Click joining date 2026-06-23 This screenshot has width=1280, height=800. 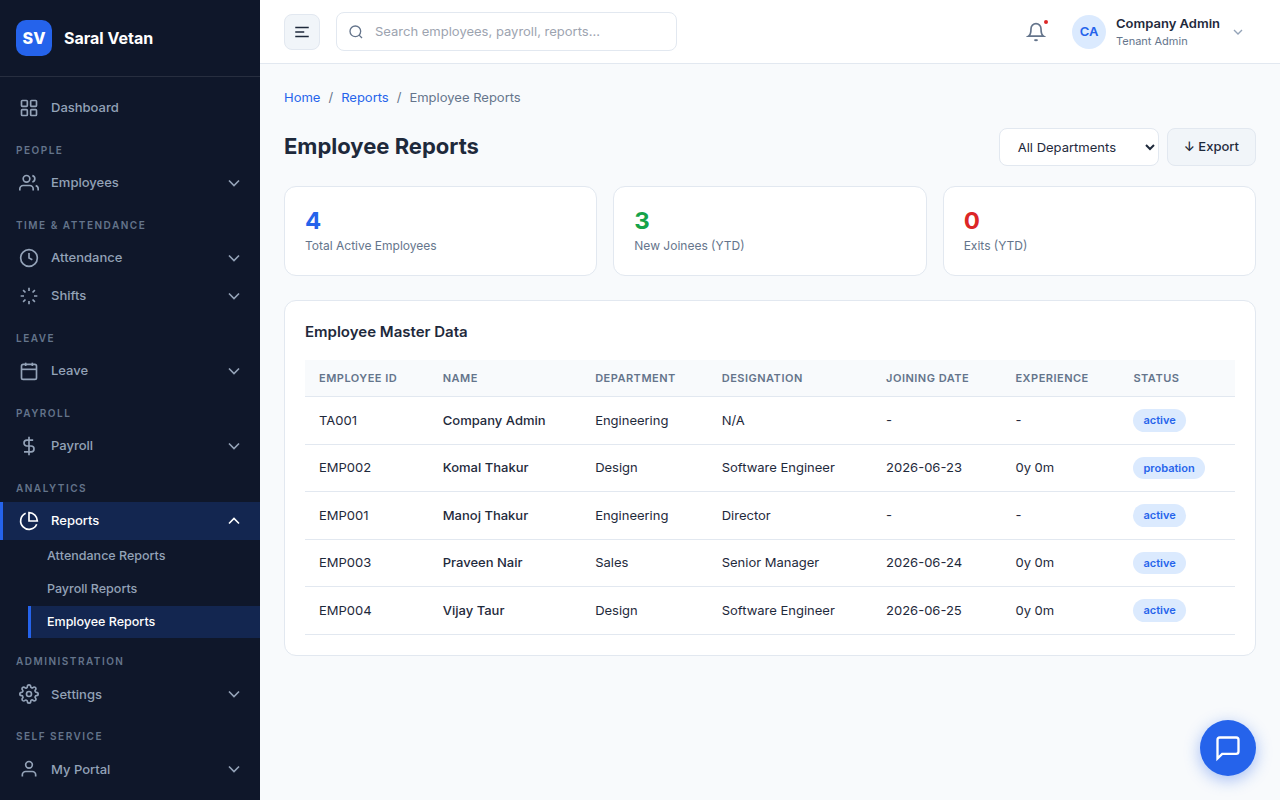pos(924,468)
